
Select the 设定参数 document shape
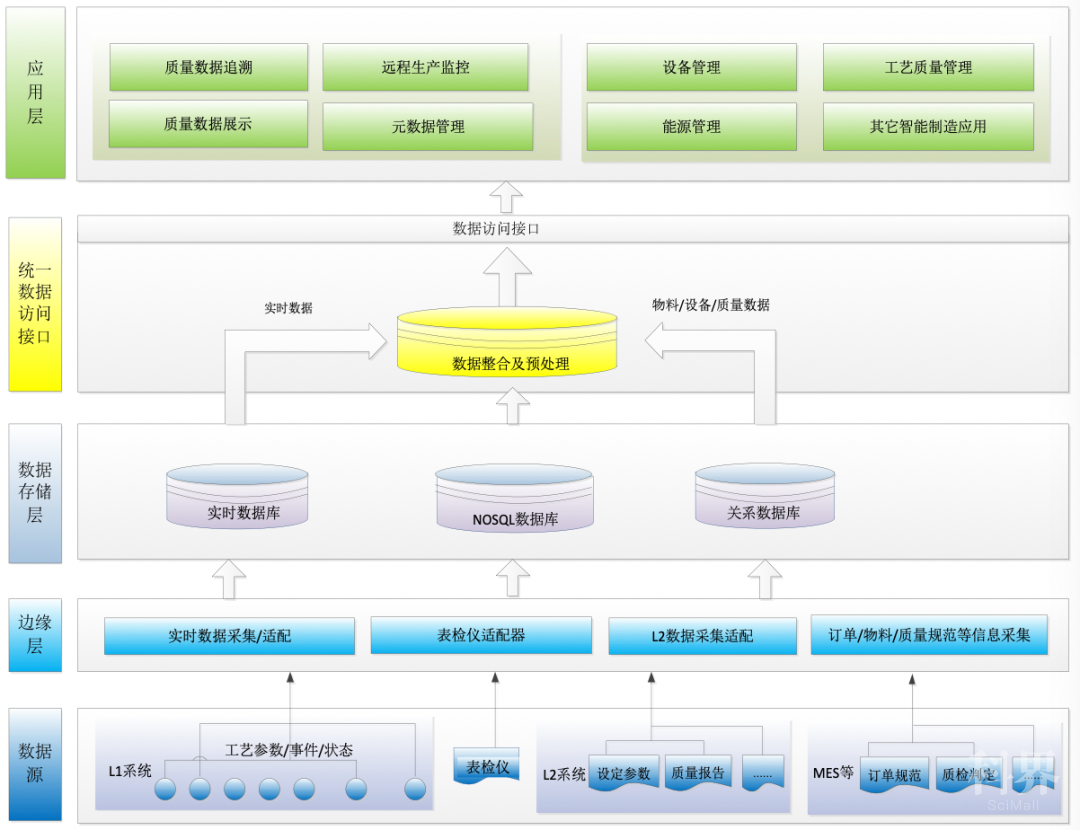[624, 773]
